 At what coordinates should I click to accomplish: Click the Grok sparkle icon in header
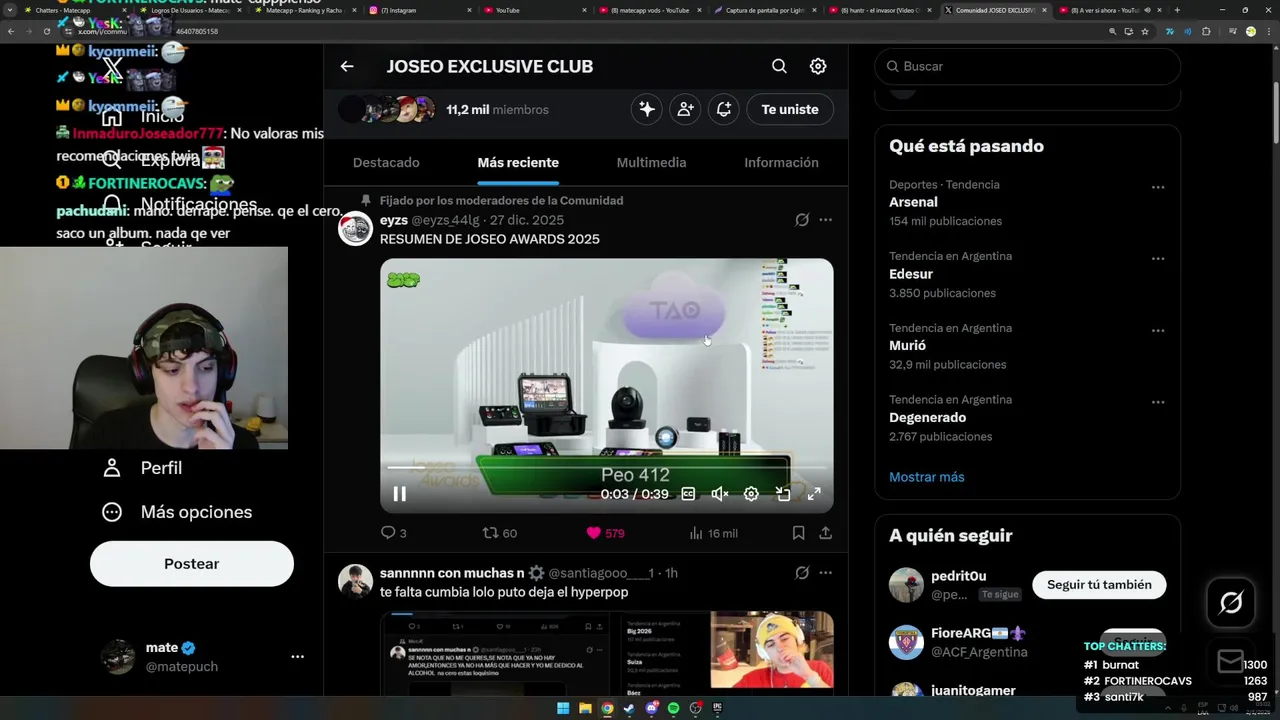pos(647,109)
